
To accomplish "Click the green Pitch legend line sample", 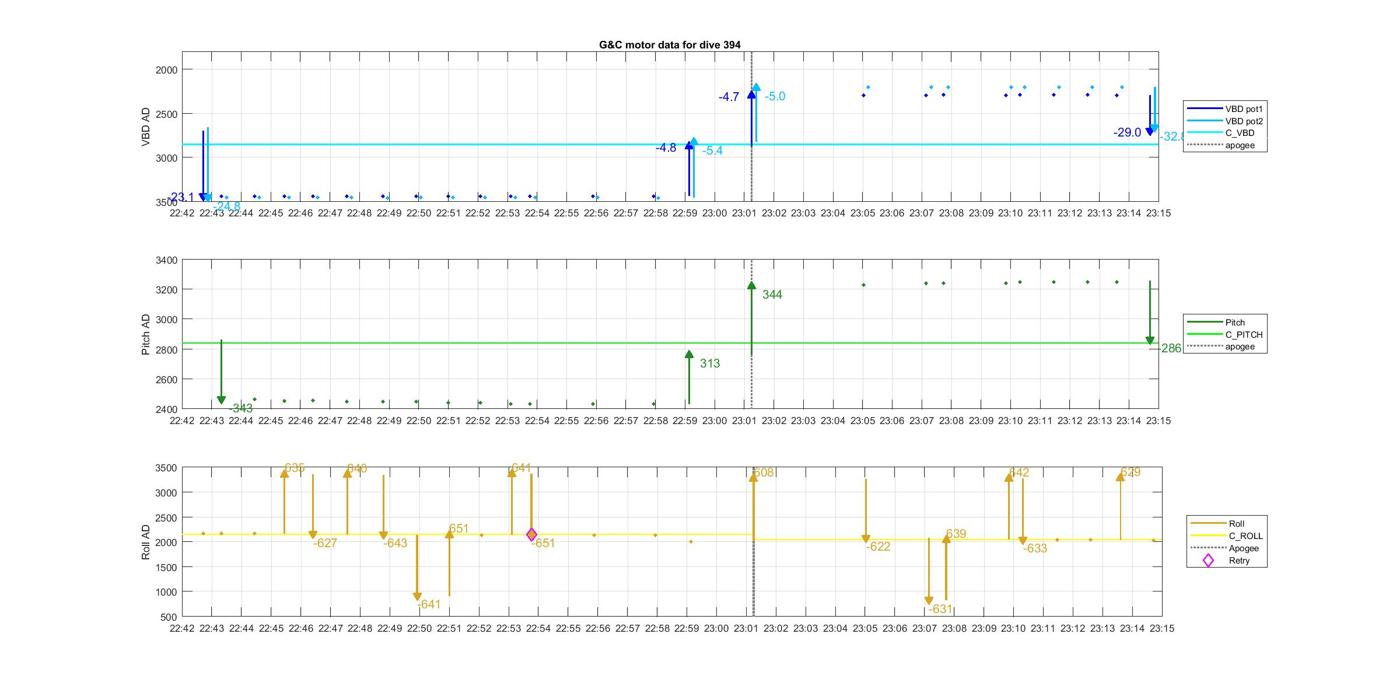I will click(x=1204, y=322).
